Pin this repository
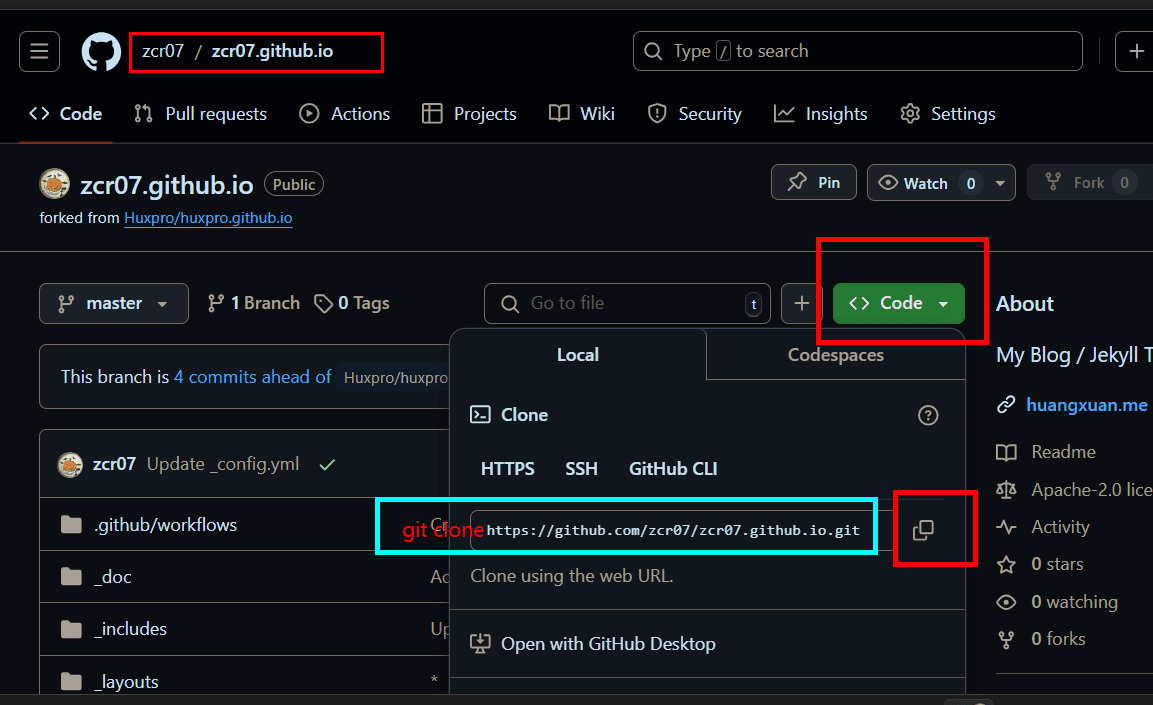Image resolution: width=1153 pixels, height=705 pixels. (813, 183)
